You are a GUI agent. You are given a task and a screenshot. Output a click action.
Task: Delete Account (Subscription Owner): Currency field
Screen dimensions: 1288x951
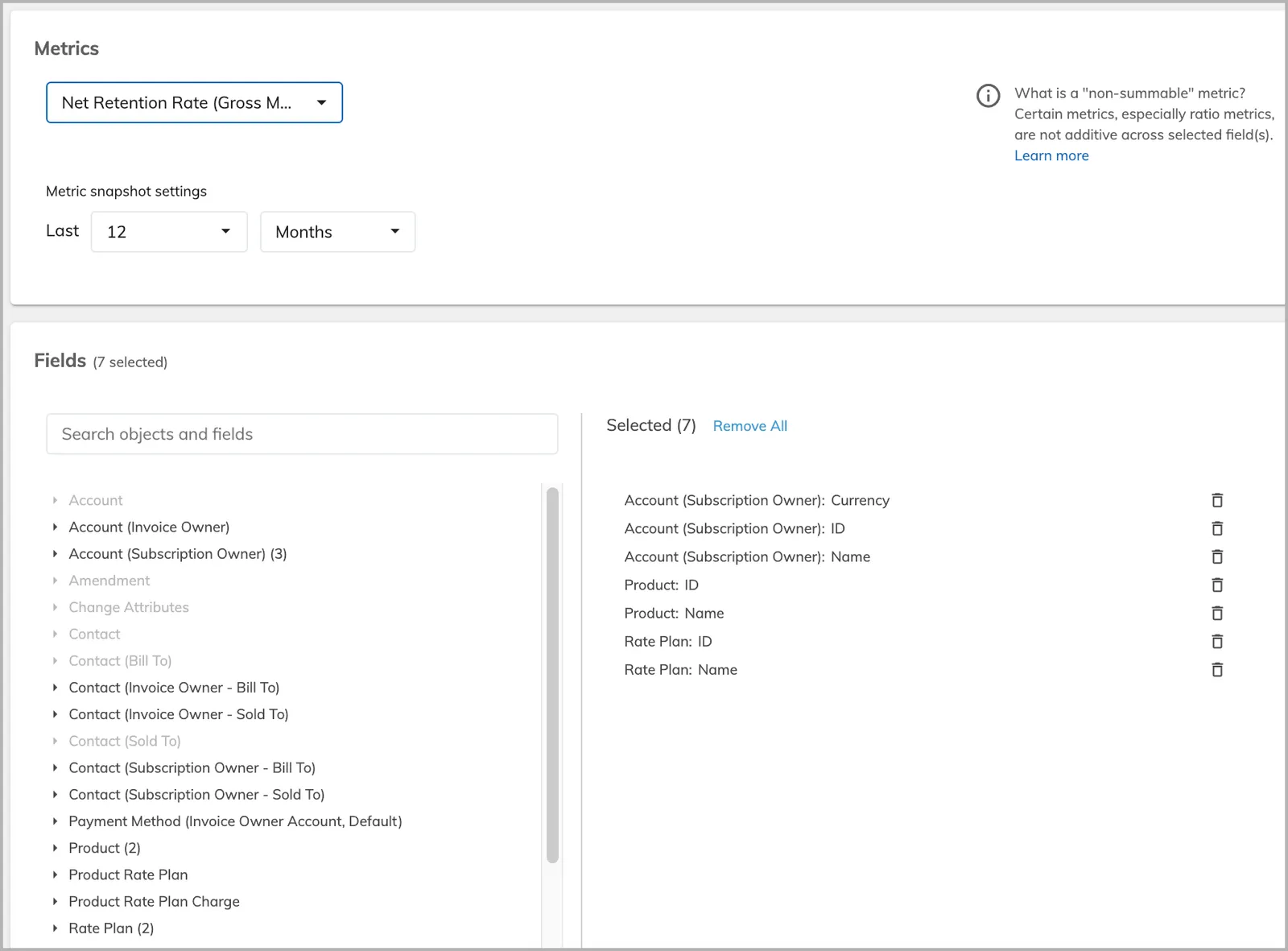(1217, 500)
